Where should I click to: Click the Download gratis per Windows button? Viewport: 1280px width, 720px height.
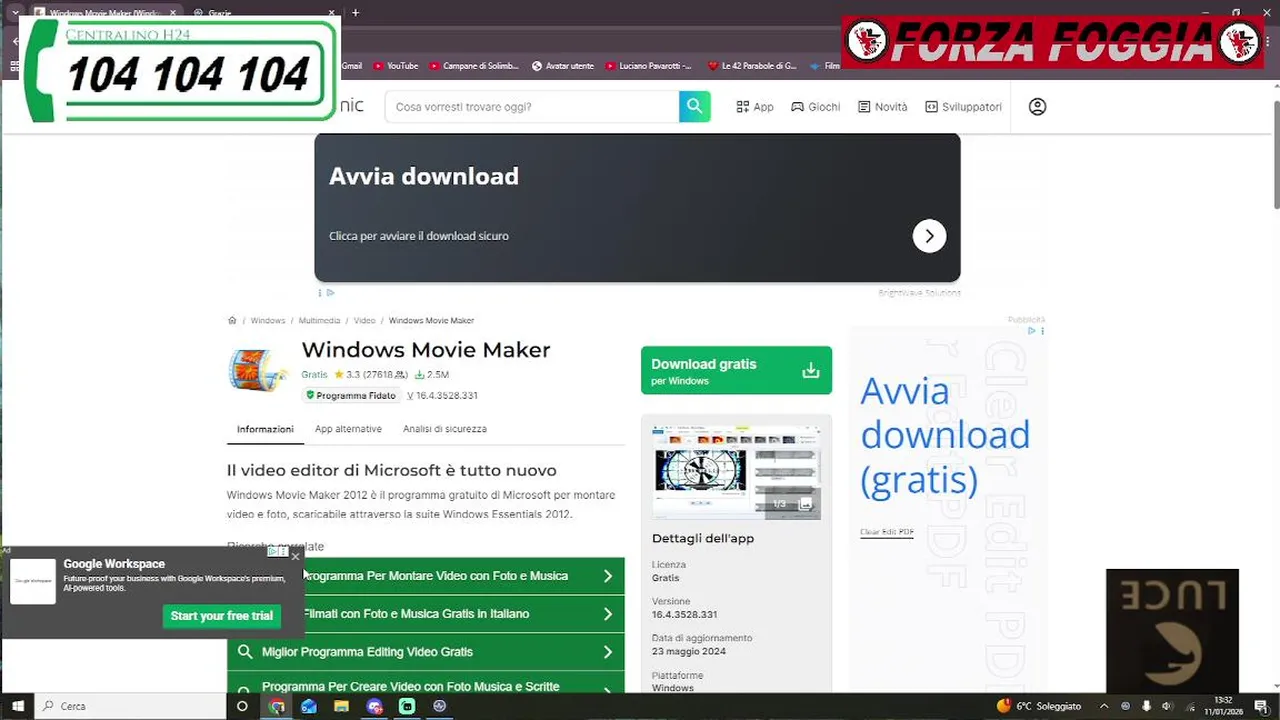click(x=736, y=370)
